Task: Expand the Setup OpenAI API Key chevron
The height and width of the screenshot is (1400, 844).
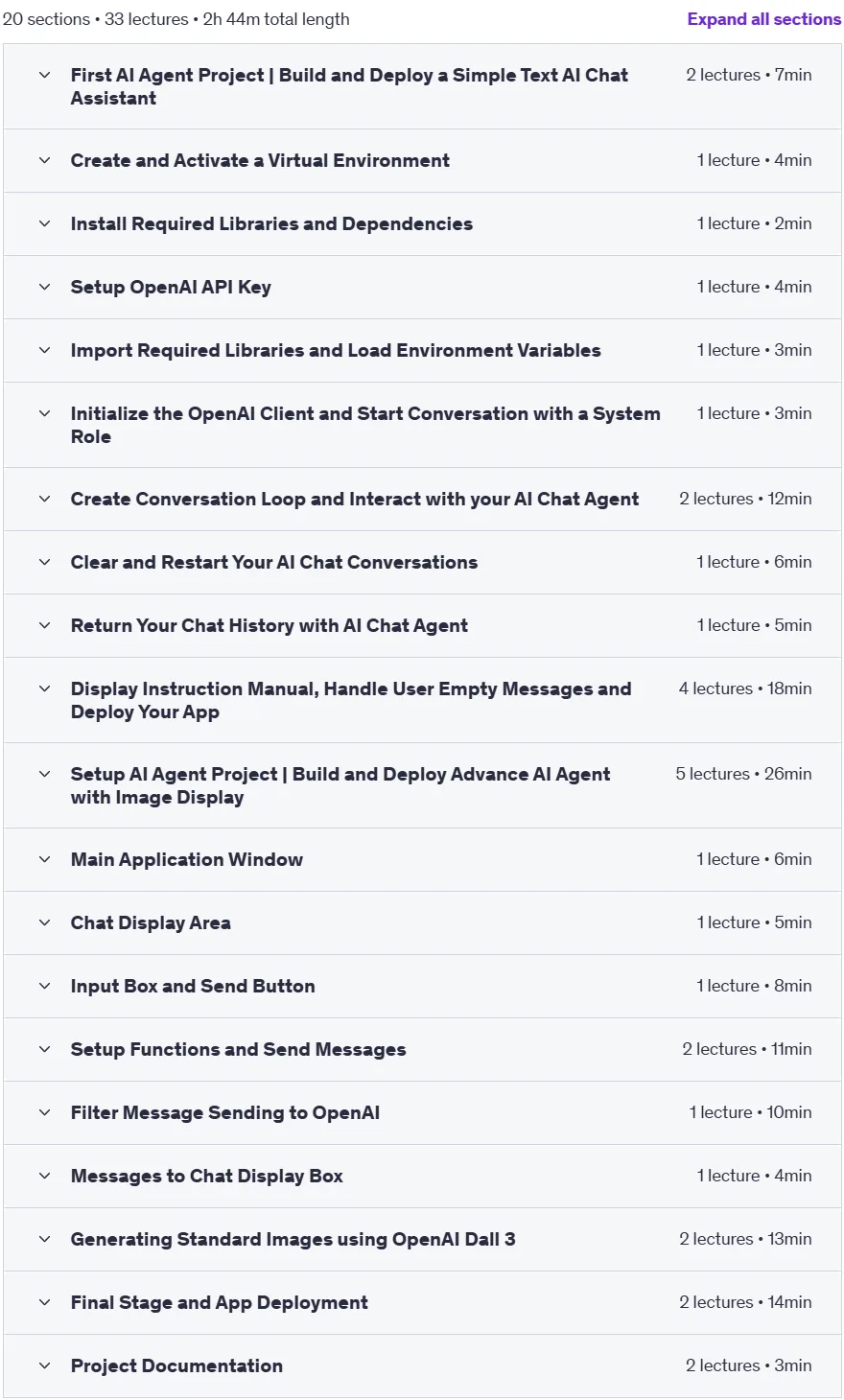Action: pos(44,287)
